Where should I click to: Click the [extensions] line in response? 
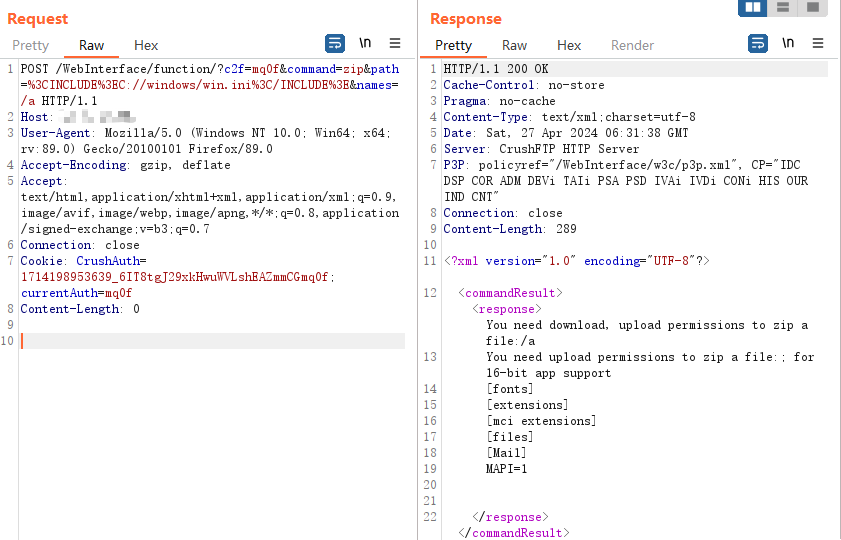click(527, 405)
